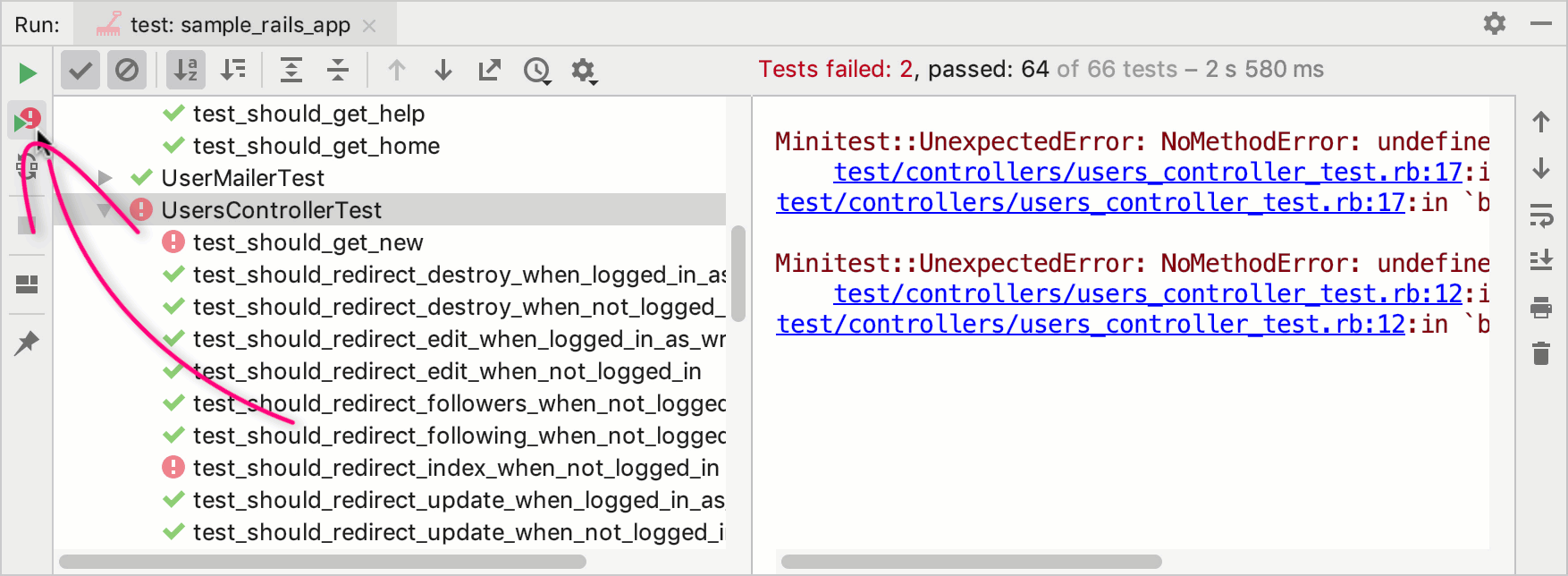Click the Rerun Failed Tests icon
The height and width of the screenshot is (576, 1568).
(x=26, y=120)
